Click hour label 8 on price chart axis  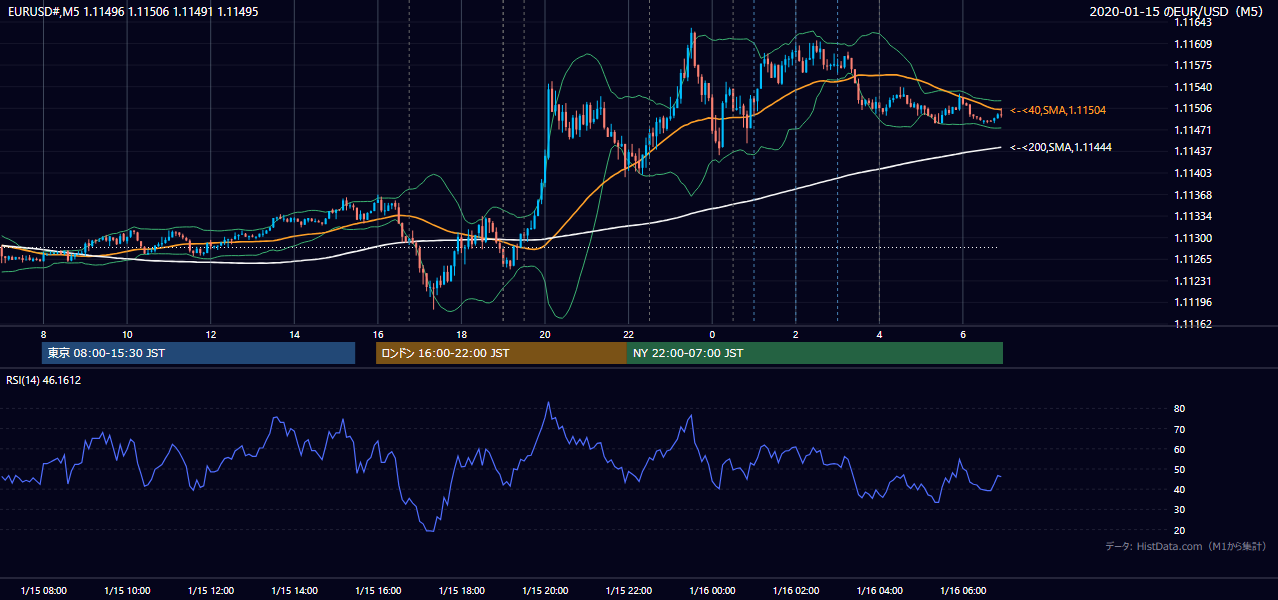click(x=44, y=334)
